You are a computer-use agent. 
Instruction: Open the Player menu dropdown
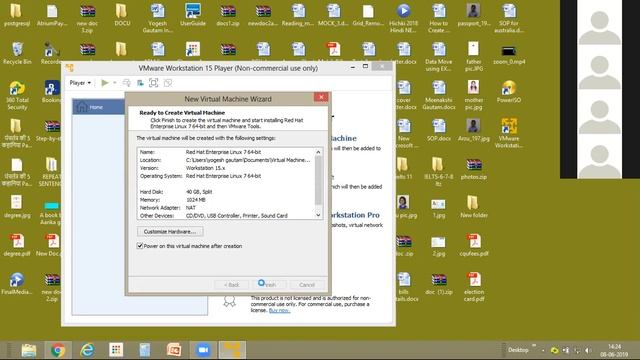80,83
